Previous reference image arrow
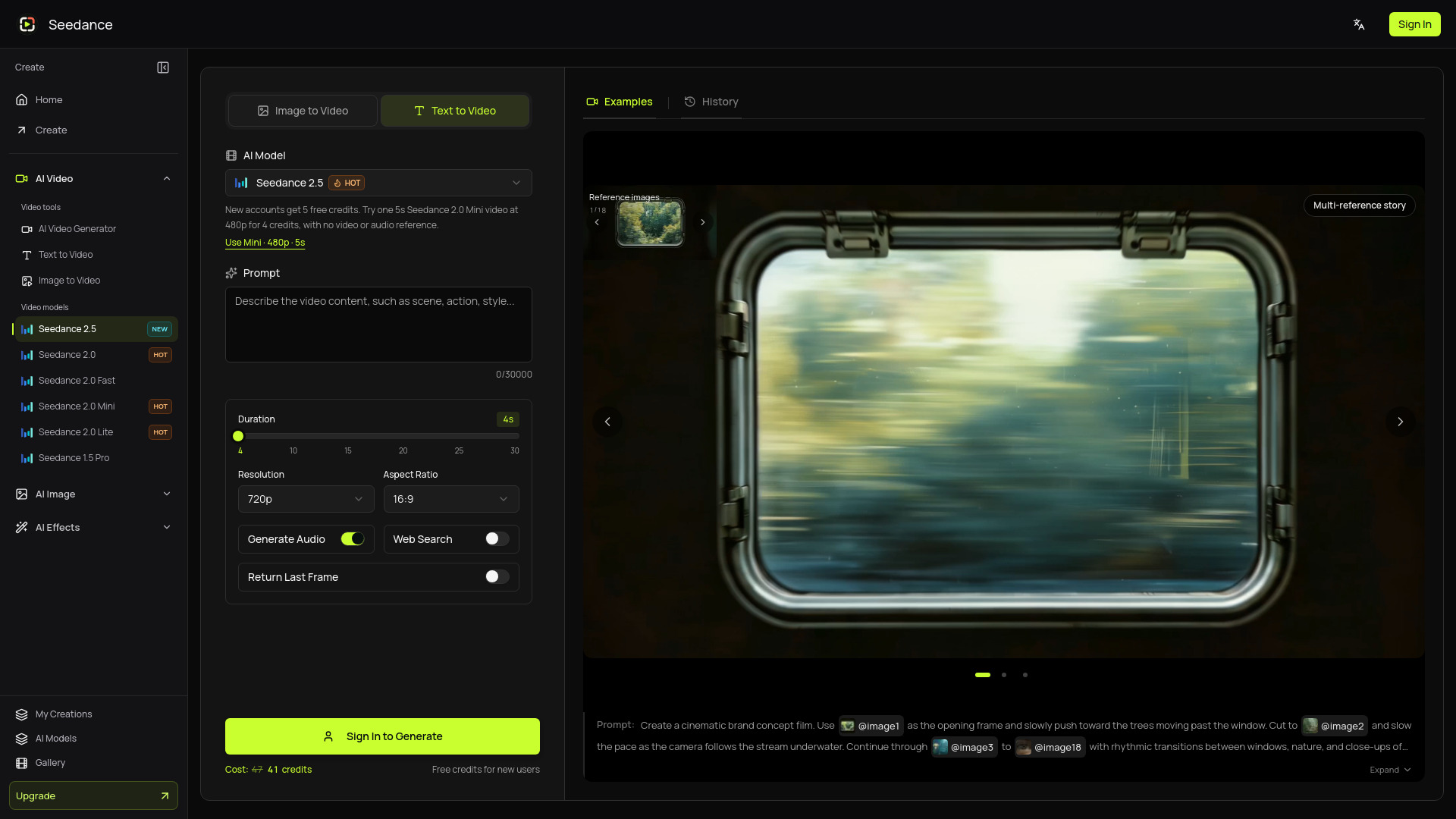The height and width of the screenshot is (819, 1456). (597, 222)
